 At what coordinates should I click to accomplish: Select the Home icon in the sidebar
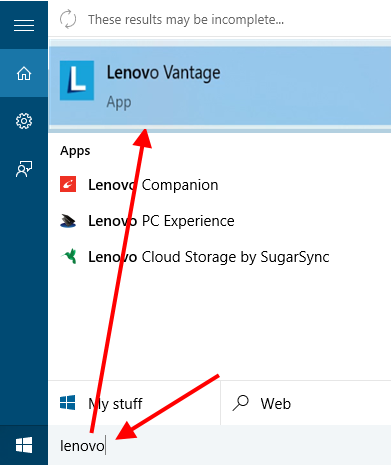(24, 73)
